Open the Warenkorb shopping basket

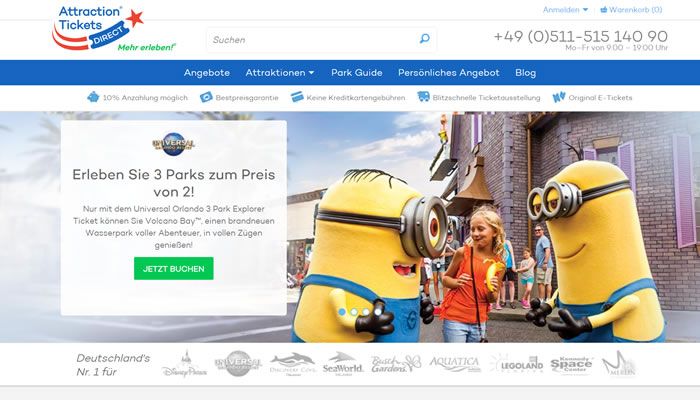pyautogui.click(x=631, y=9)
